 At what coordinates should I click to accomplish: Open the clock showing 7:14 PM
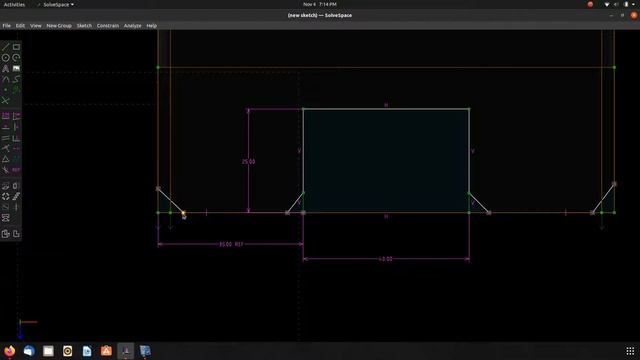point(320,4)
